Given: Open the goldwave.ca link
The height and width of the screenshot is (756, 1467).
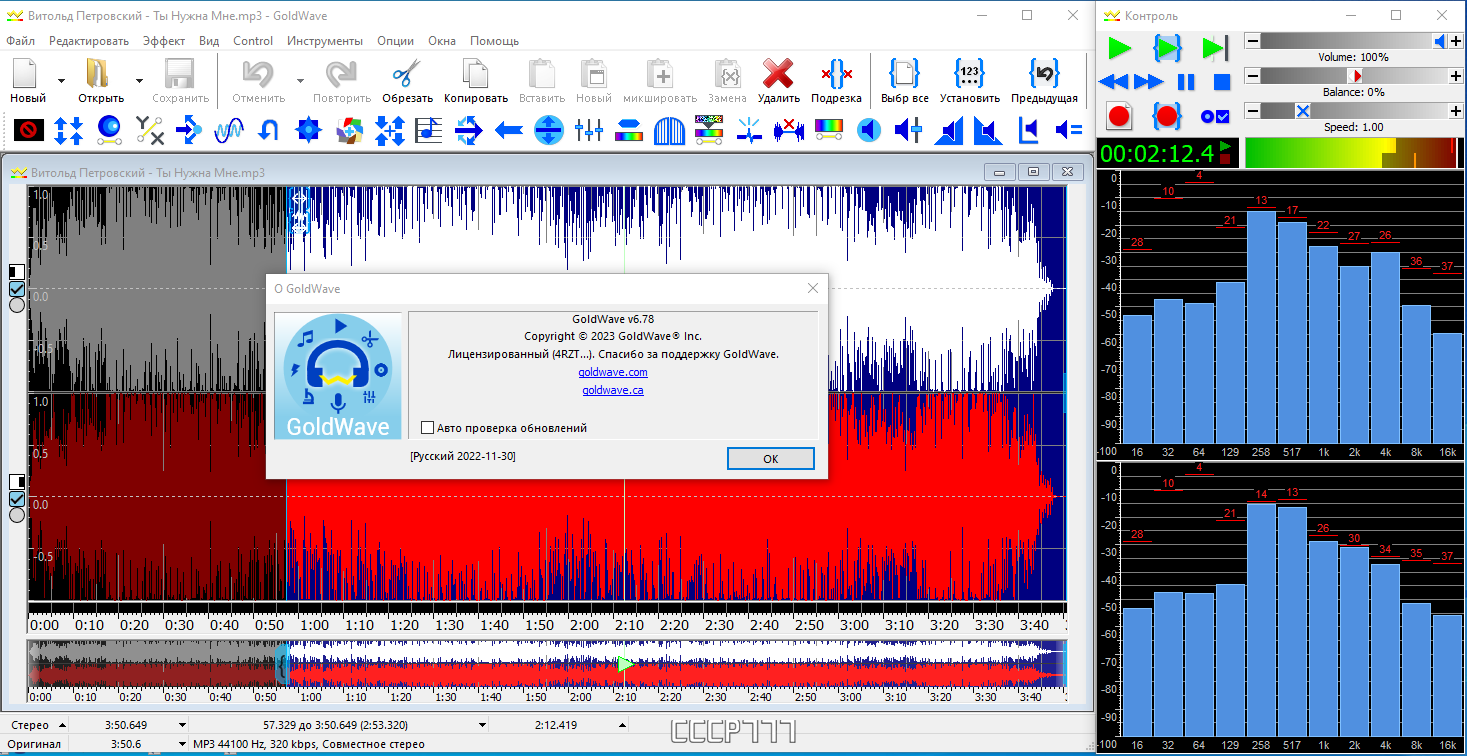Looking at the screenshot, I should click(x=613, y=390).
